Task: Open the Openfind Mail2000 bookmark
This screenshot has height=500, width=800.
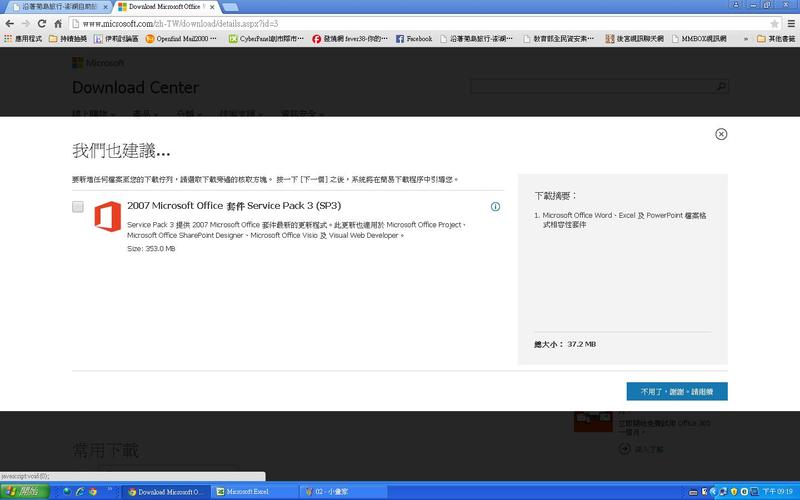Action: (181, 38)
